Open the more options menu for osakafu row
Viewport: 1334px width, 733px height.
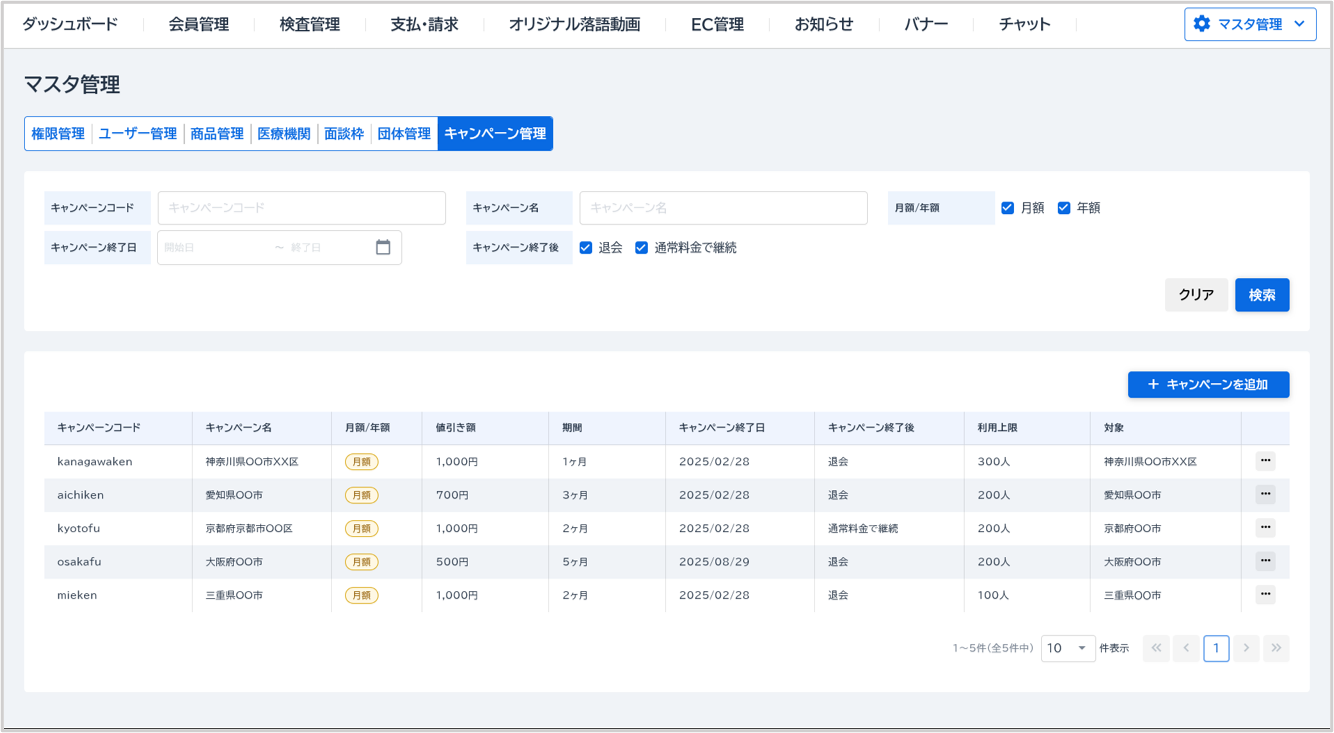[x=1265, y=561]
